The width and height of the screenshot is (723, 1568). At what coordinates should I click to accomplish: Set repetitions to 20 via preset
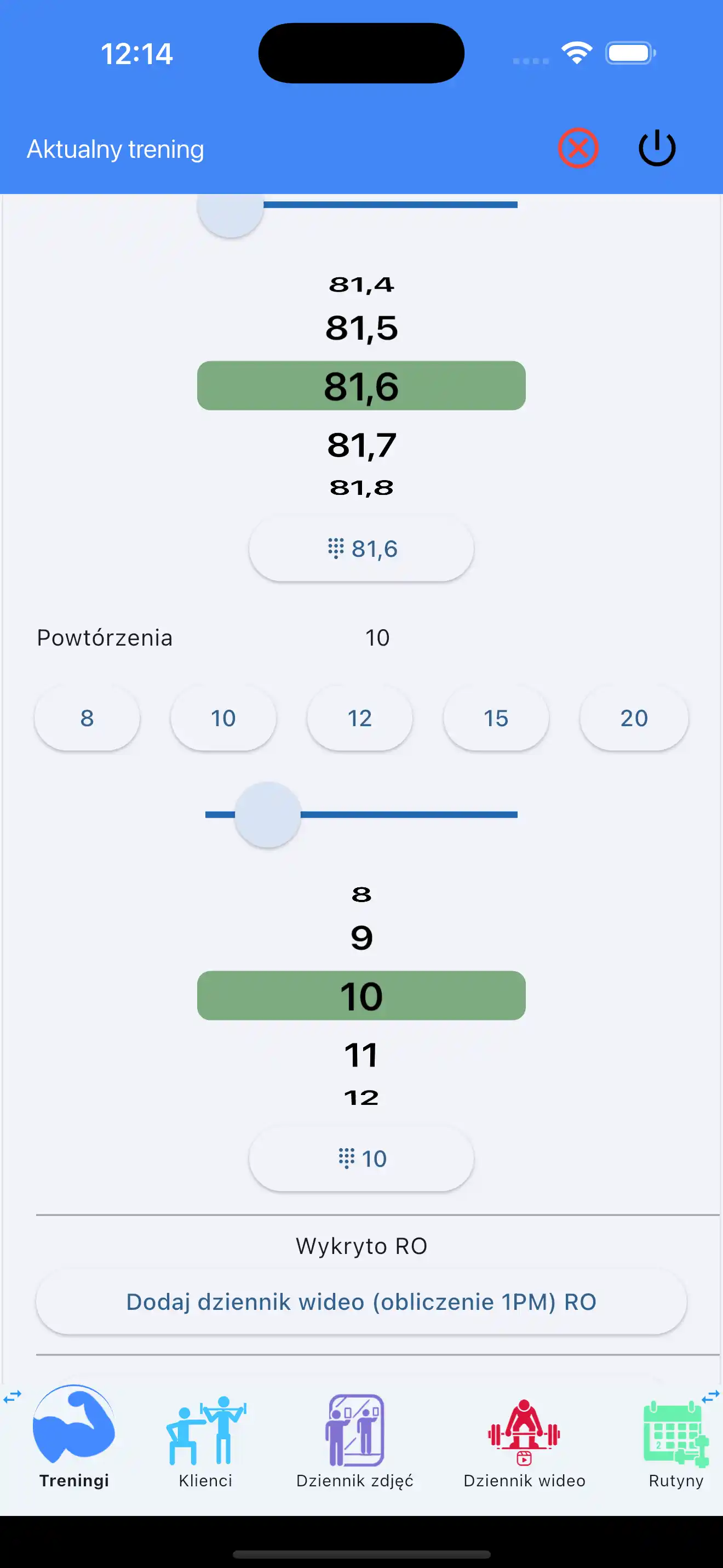click(634, 719)
